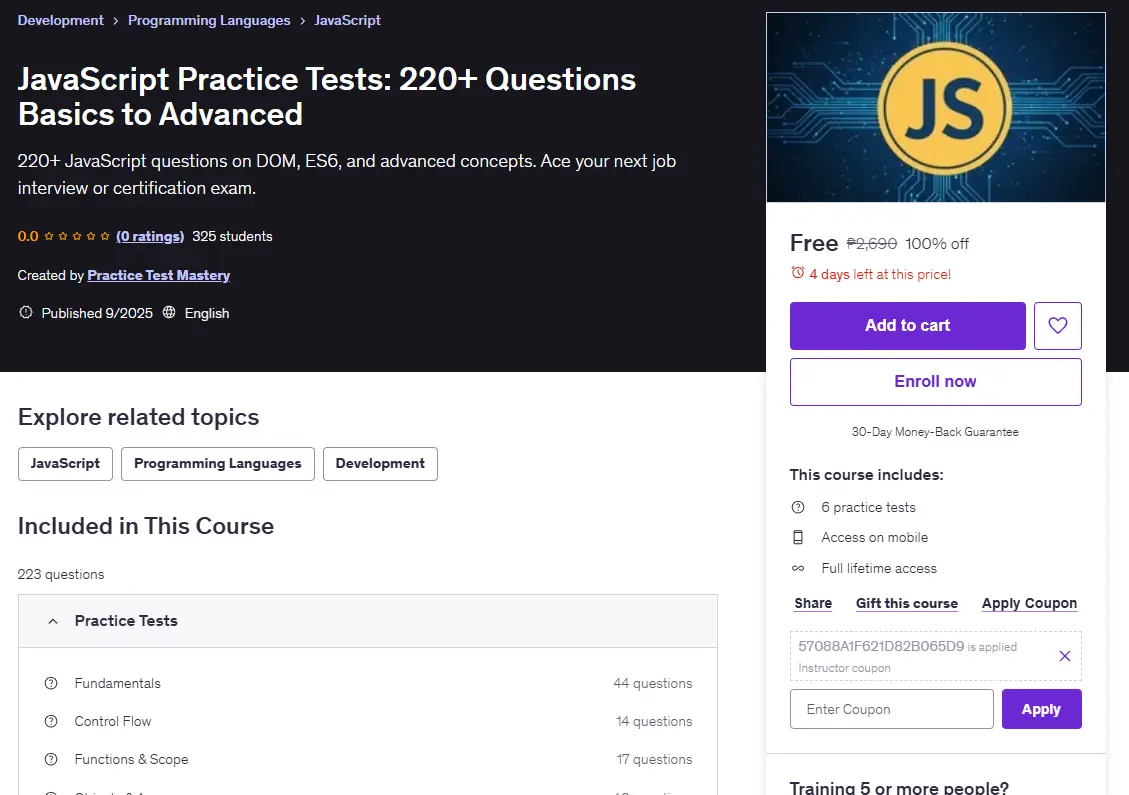
Task: Add course to wishlist heart icon
Action: pyautogui.click(x=1058, y=325)
